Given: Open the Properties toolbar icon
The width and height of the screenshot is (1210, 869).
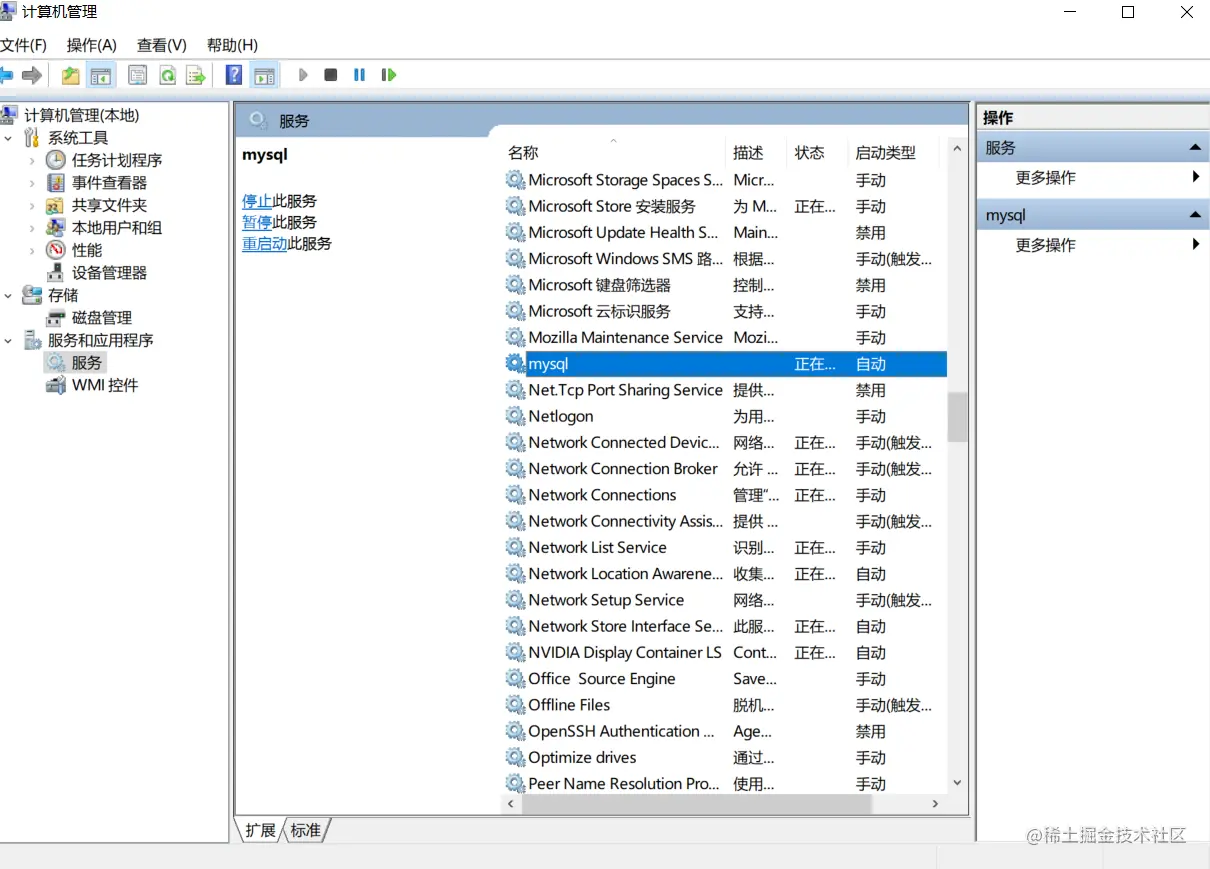Looking at the screenshot, I should pos(138,75).
